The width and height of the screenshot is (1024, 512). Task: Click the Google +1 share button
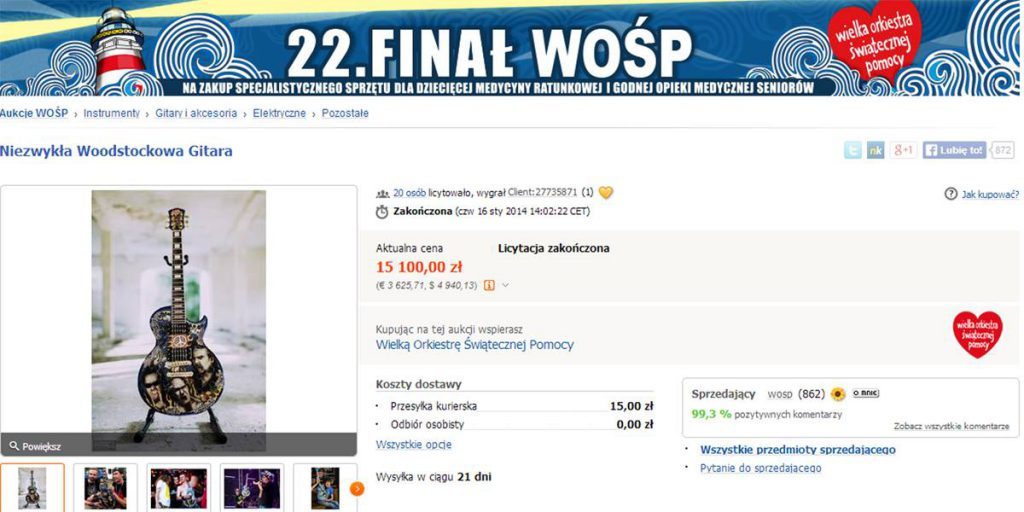tap(903, 150)
